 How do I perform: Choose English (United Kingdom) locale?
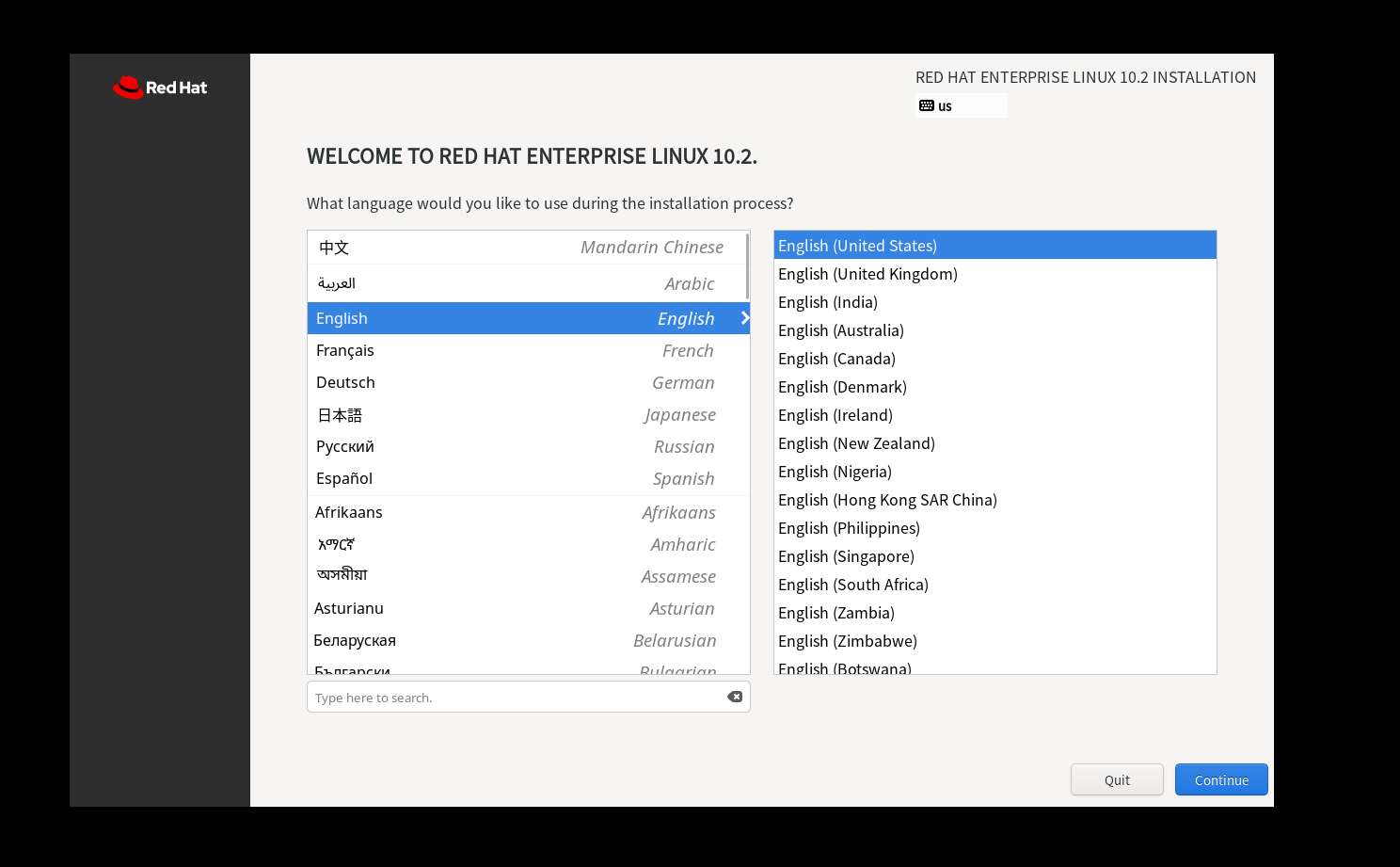pos(995,274)
